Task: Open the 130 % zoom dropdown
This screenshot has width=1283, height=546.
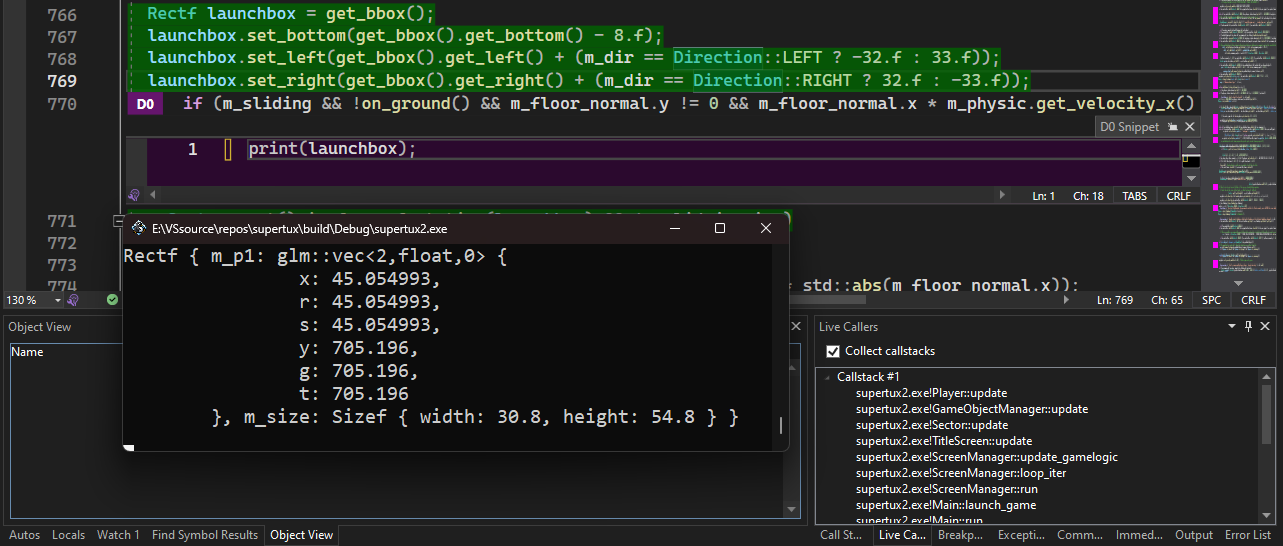Action: pyautogui.click(x=58, y=300)
